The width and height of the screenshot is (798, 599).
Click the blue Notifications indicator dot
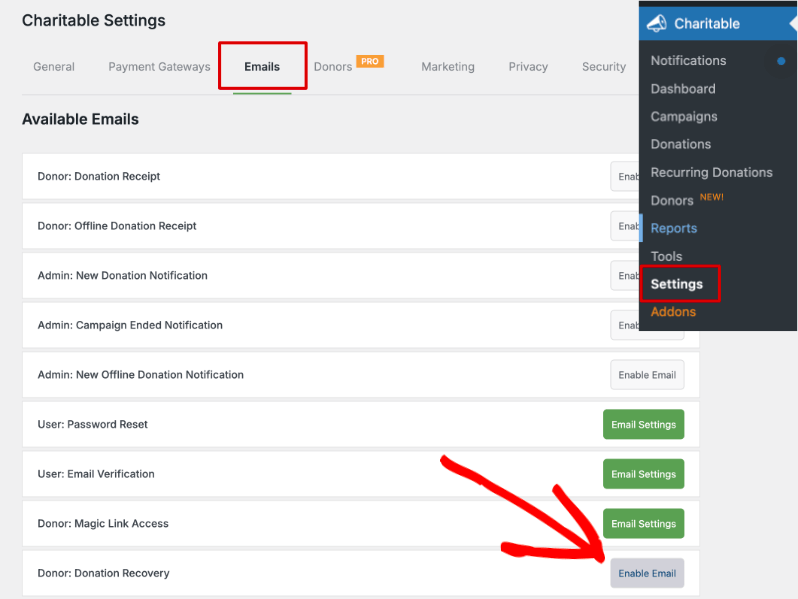point(781,61)
